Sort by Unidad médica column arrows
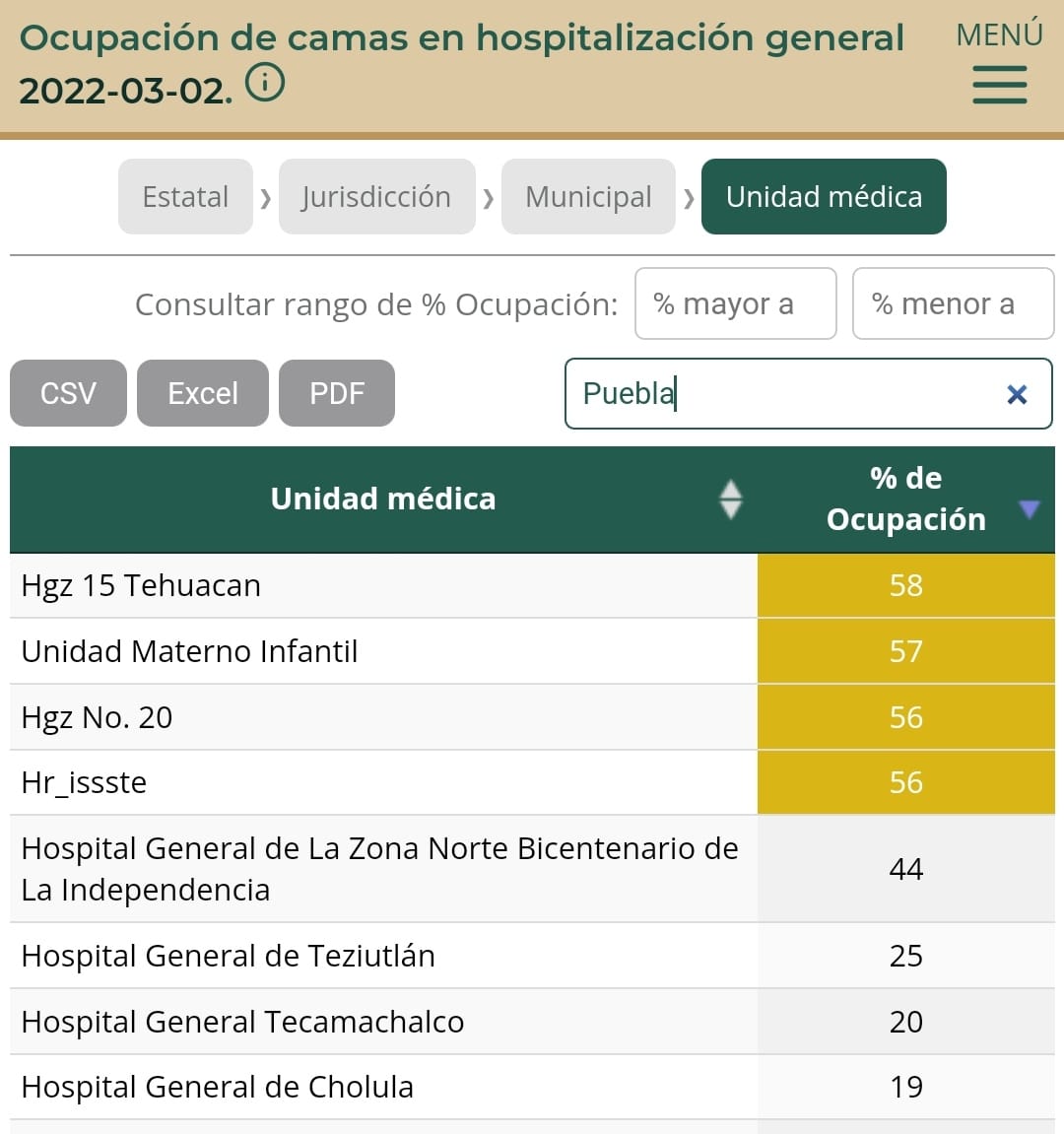1064x1134 pixels. [730, 500]
